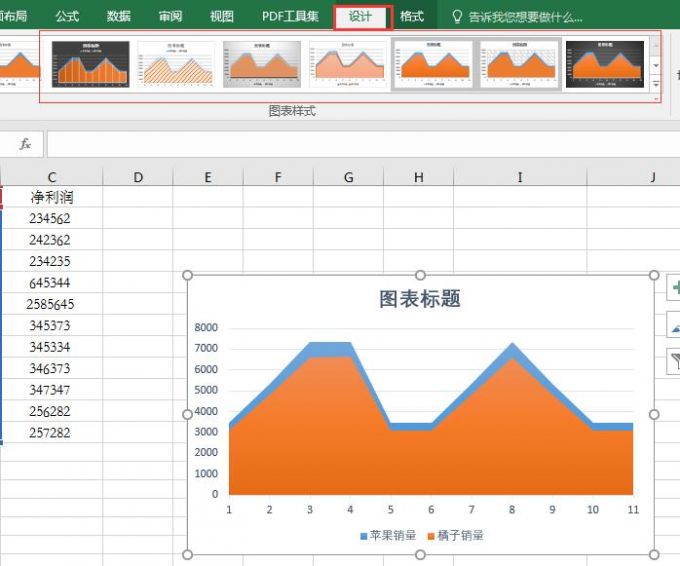Select cell containing 234235
The height and width of the screenshot is (566, 680).
(52, 261)
